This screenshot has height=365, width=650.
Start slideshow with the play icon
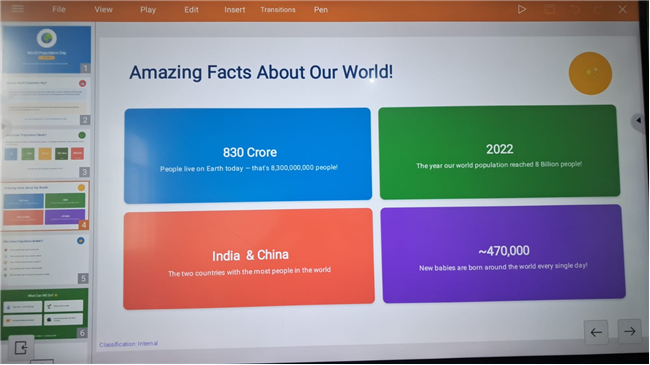[x=521, y=9]
